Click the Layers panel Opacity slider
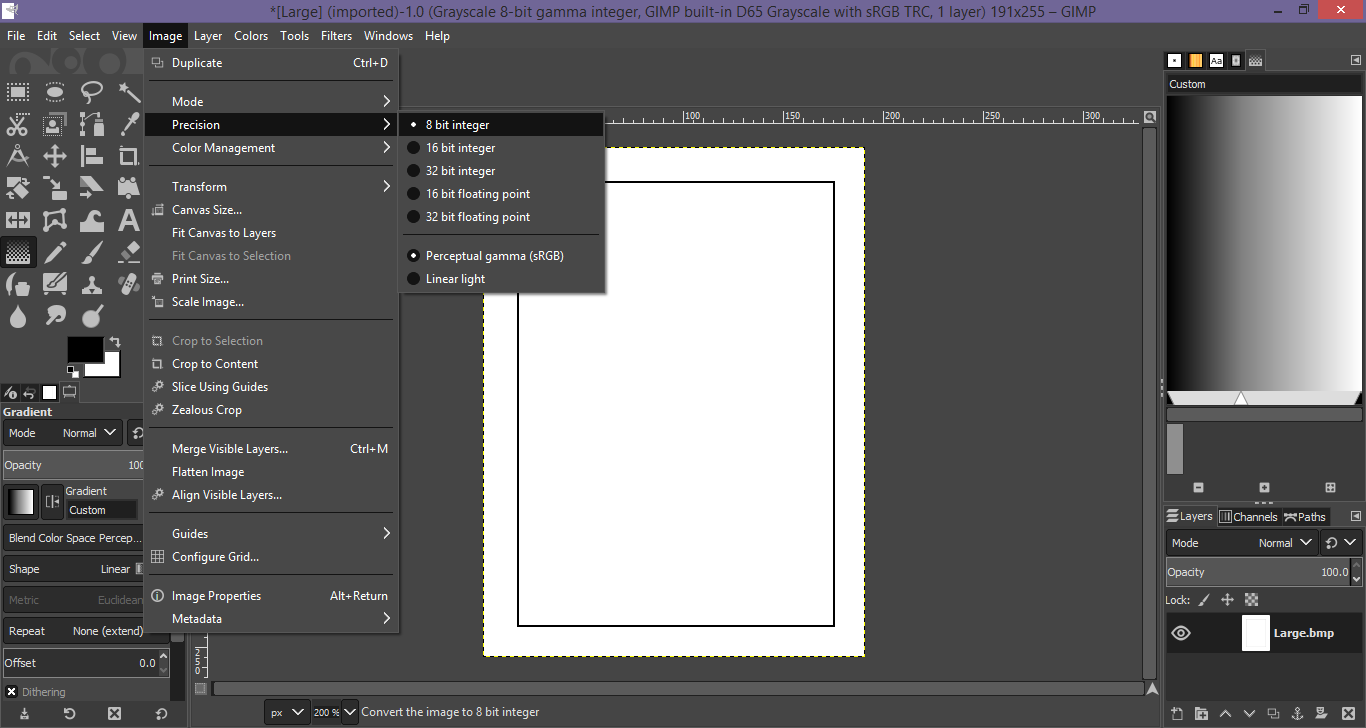 tap(1257, 572)
